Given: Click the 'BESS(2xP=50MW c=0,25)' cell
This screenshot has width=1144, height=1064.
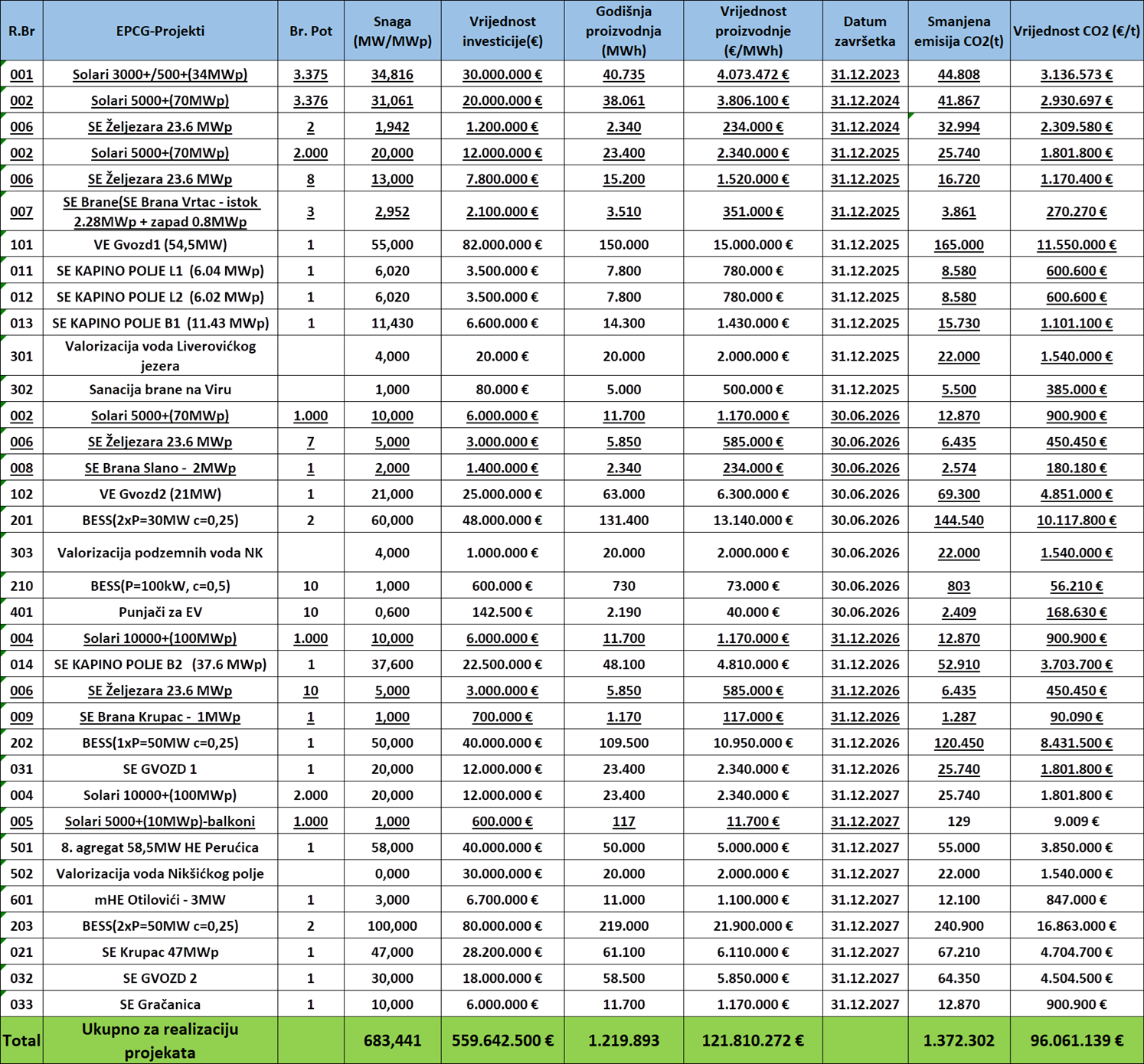Looking at the screenshot, I should click(160, 926).
